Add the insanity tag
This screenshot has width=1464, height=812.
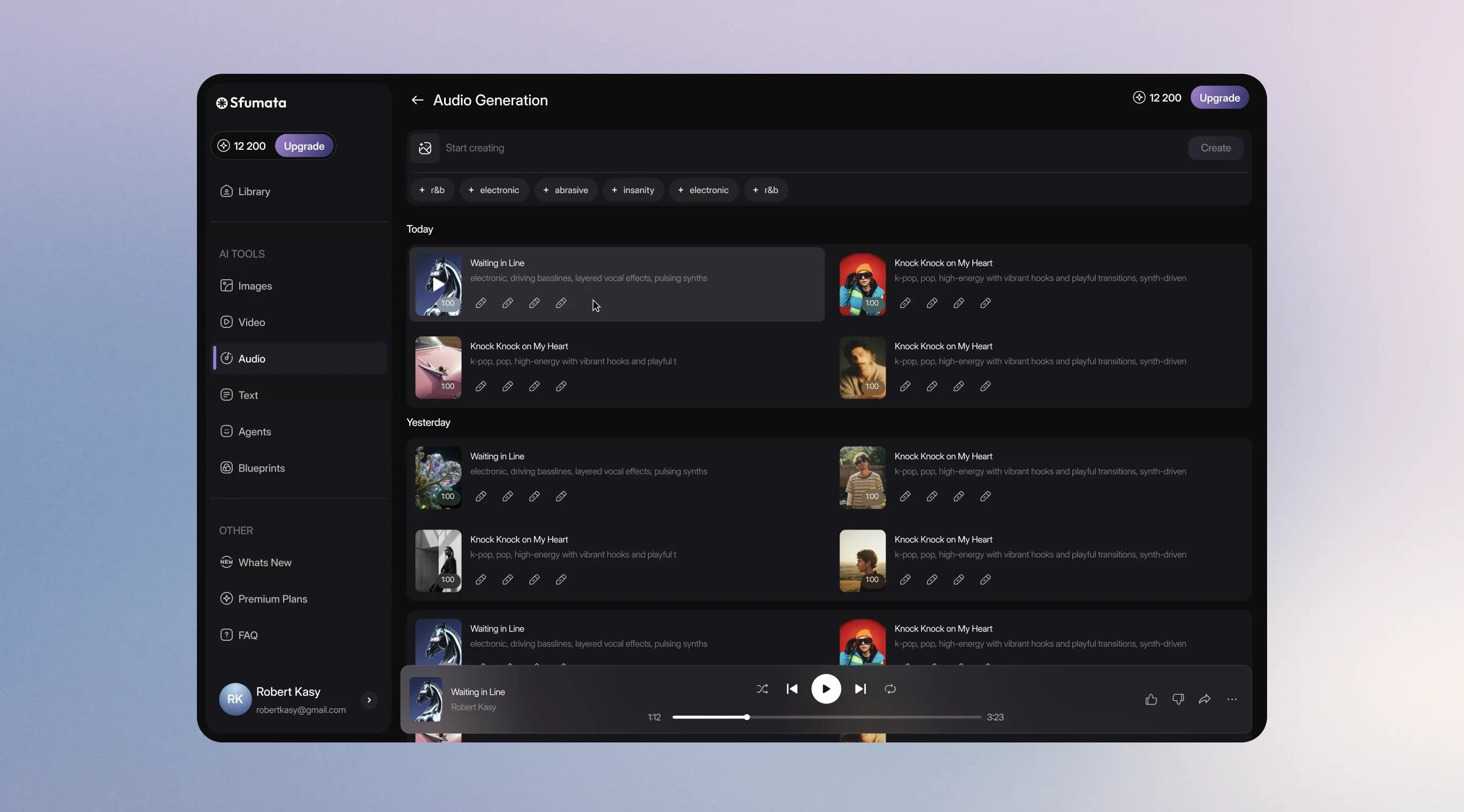pos(632,190)
